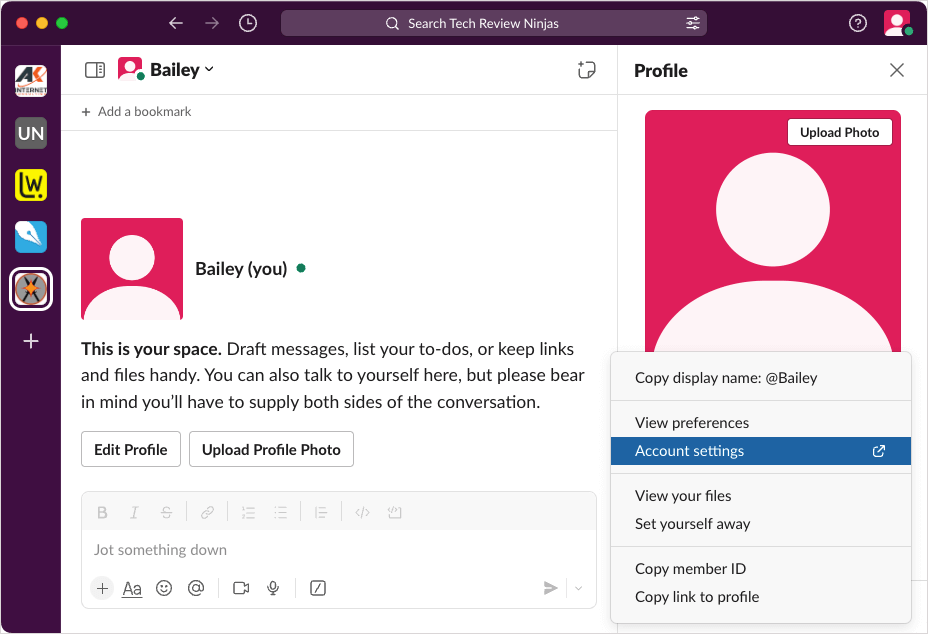
Task: Click Upload Profile Photo button
Action: tap(271, 450)
